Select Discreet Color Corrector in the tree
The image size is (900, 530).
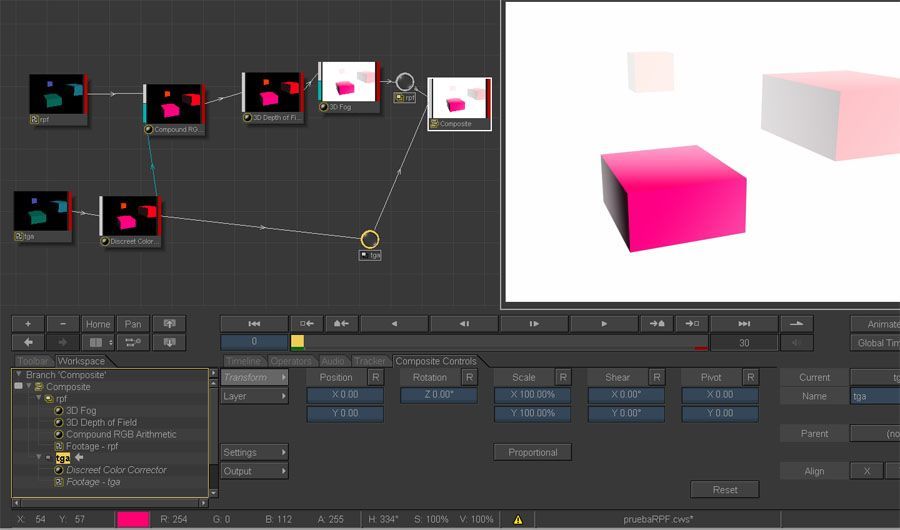(116, 470)
